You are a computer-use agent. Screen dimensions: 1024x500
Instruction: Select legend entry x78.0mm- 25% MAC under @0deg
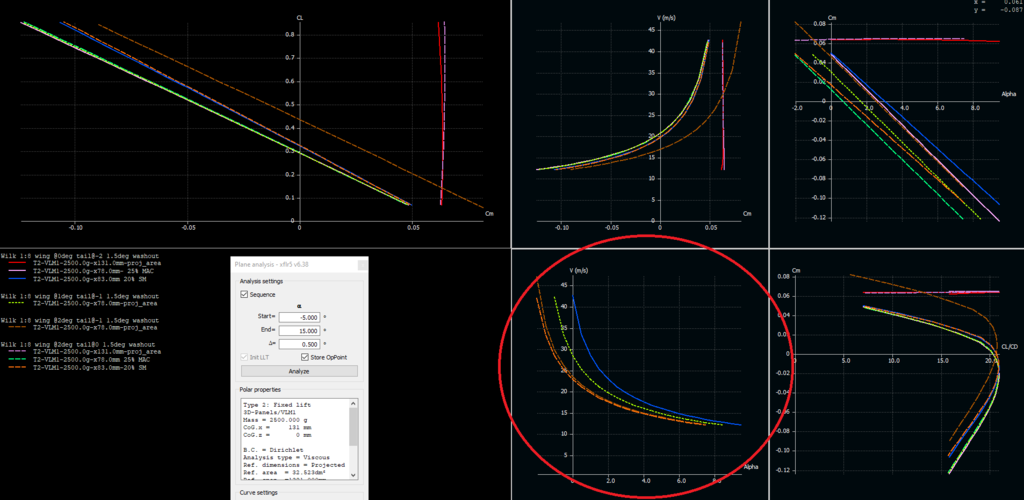coord(95,271)
